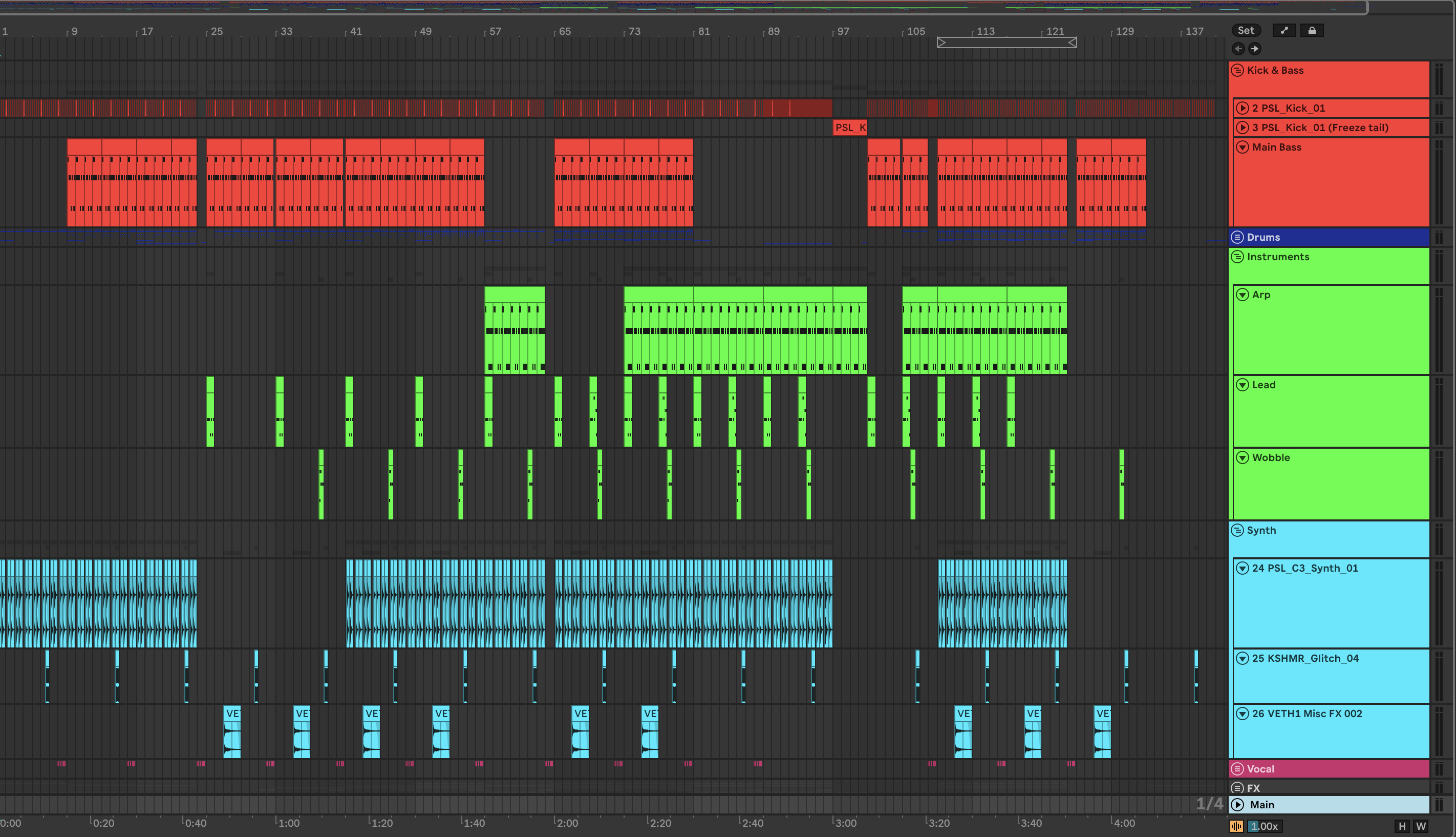Select the Lead track name
The height and width of the screenshot is (837, 1456).
coord(1264,385)
